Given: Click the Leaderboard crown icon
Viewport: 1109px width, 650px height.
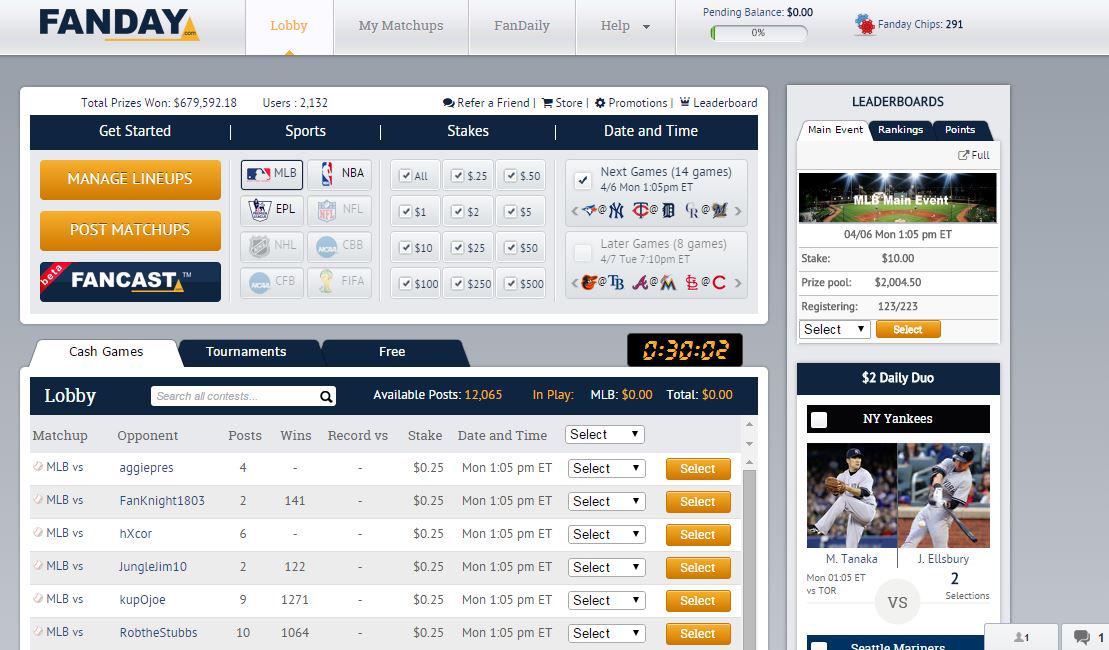Looking at the screenshot, I should point(685,102).
